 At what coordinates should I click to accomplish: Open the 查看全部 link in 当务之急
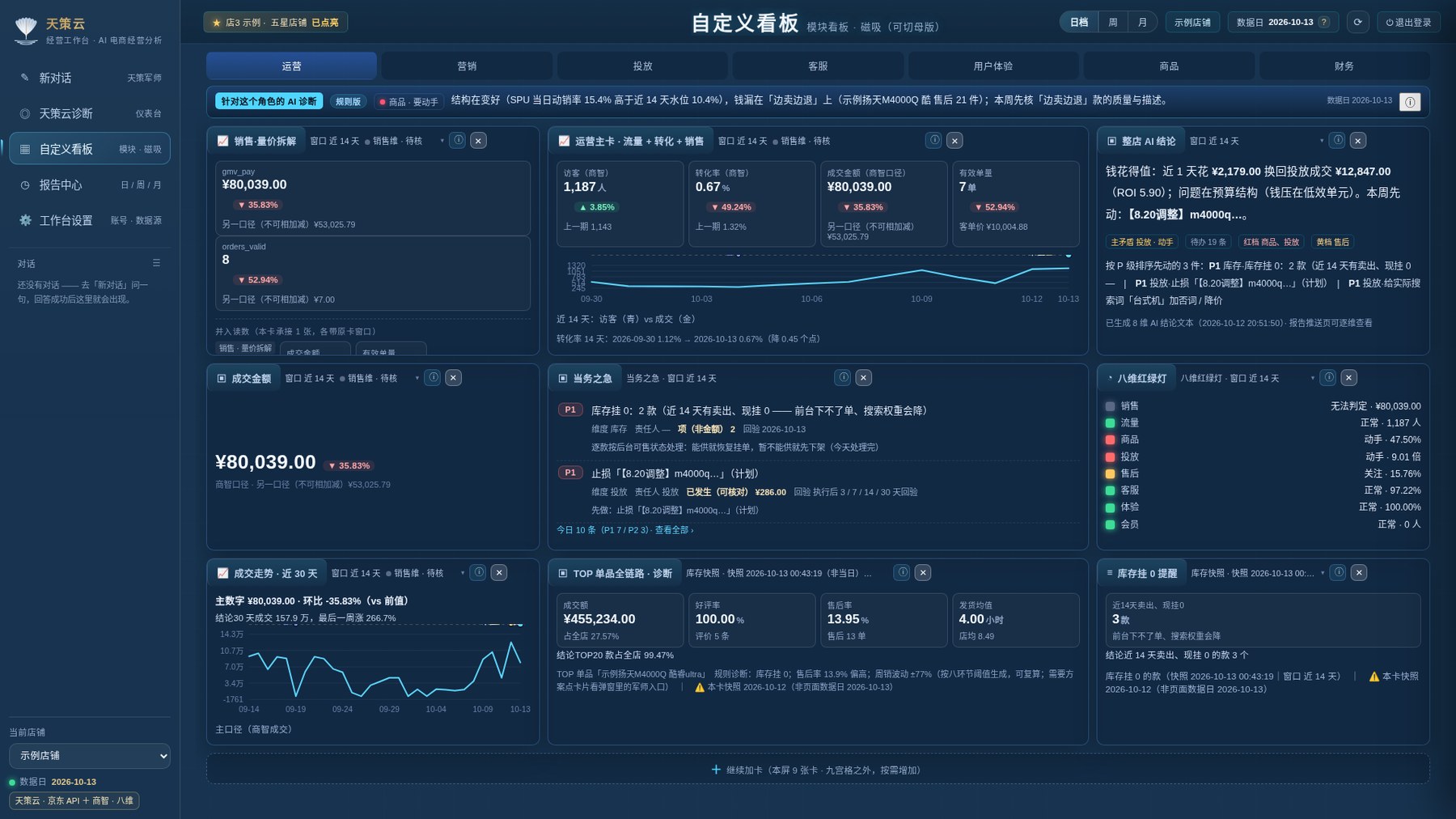point(674,530)
